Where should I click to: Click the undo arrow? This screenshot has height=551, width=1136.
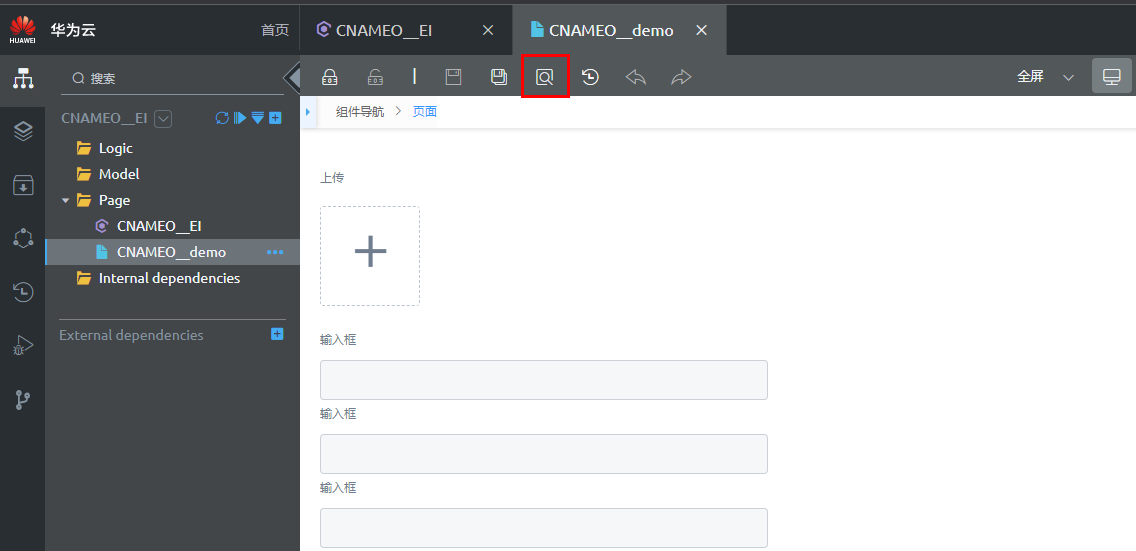point(635,77)
